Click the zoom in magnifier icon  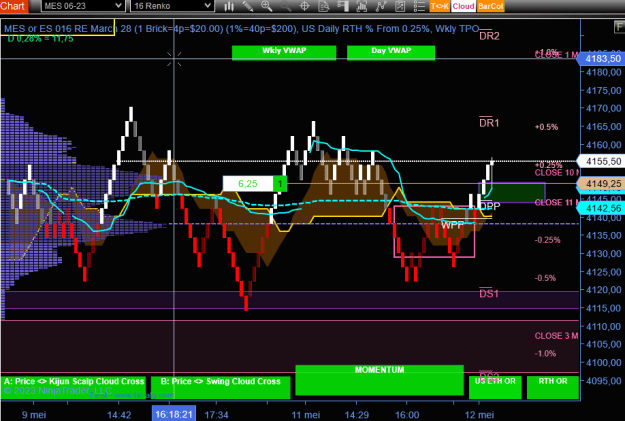pos(266,6)
